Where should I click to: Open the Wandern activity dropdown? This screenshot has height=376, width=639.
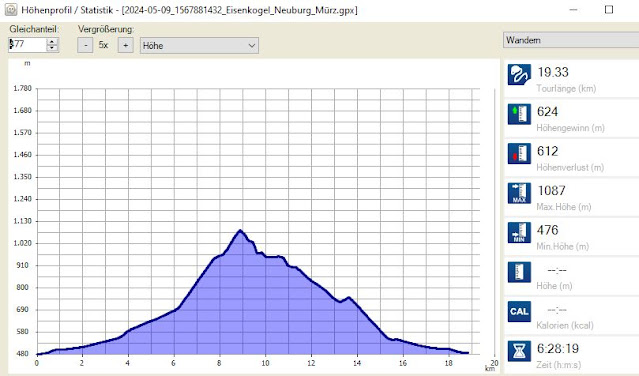(571, 40)
